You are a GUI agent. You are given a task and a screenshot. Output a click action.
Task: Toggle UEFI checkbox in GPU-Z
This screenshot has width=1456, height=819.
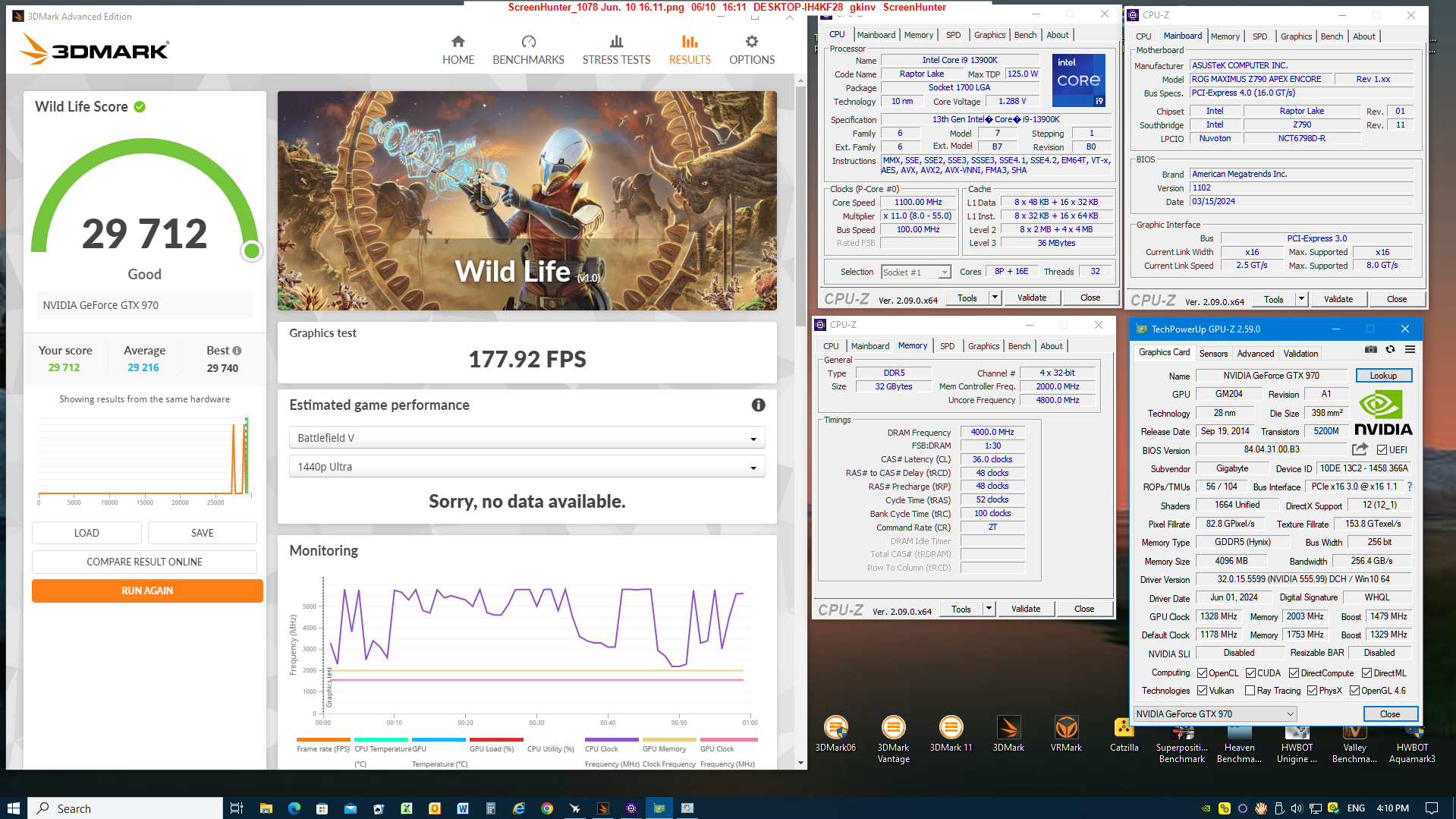point(1382,450)
